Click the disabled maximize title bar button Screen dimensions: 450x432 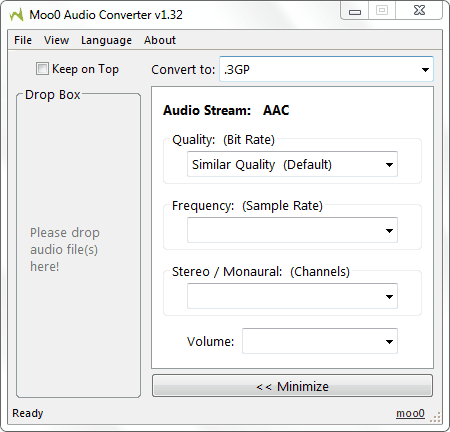pyautogui.click(x=382, y=11)
